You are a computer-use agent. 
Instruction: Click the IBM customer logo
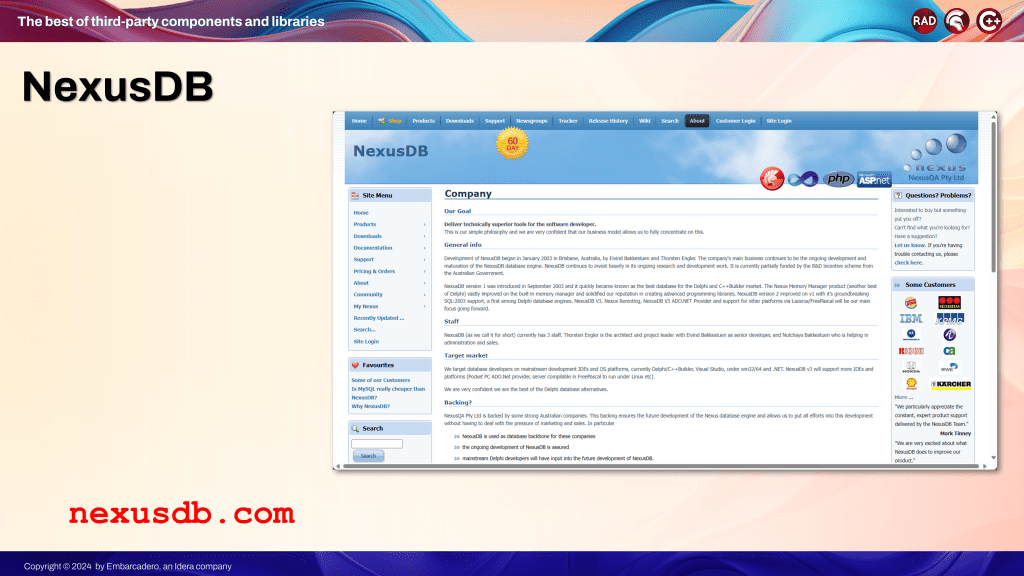pyautogui.click(x=911, y=319)
